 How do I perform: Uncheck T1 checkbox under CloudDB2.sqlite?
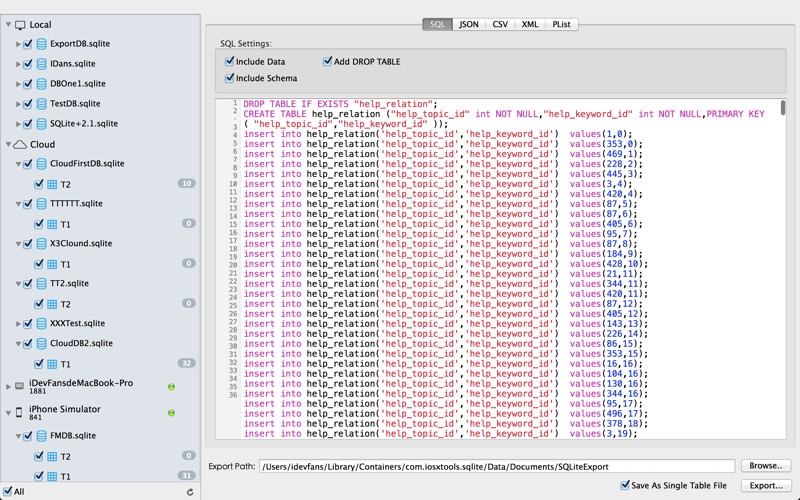click(39, 364)
